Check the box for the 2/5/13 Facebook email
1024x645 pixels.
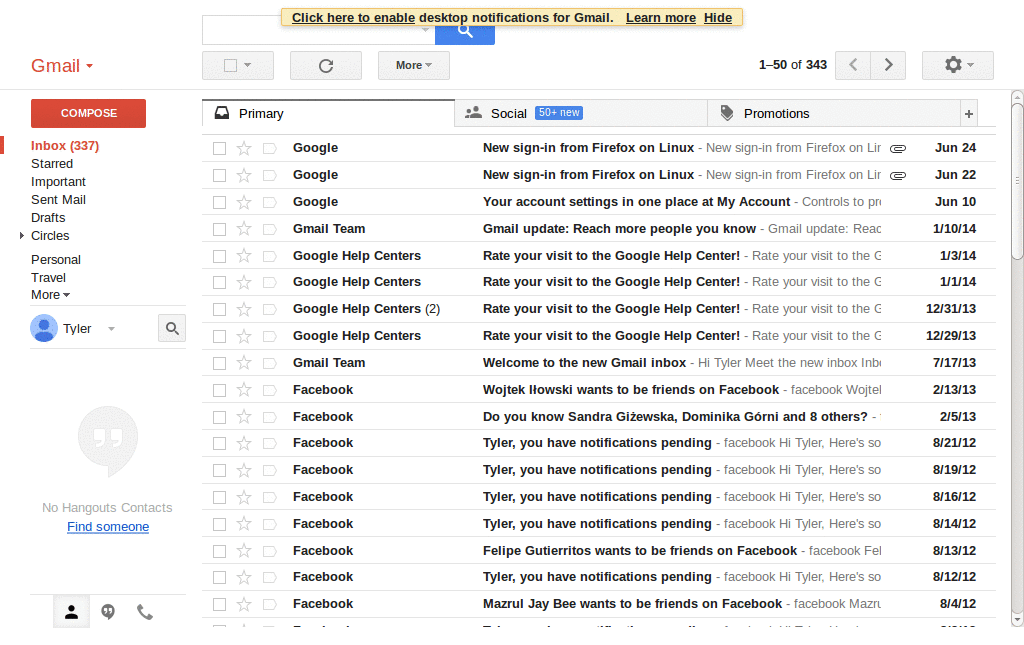(x=219, y=417)
